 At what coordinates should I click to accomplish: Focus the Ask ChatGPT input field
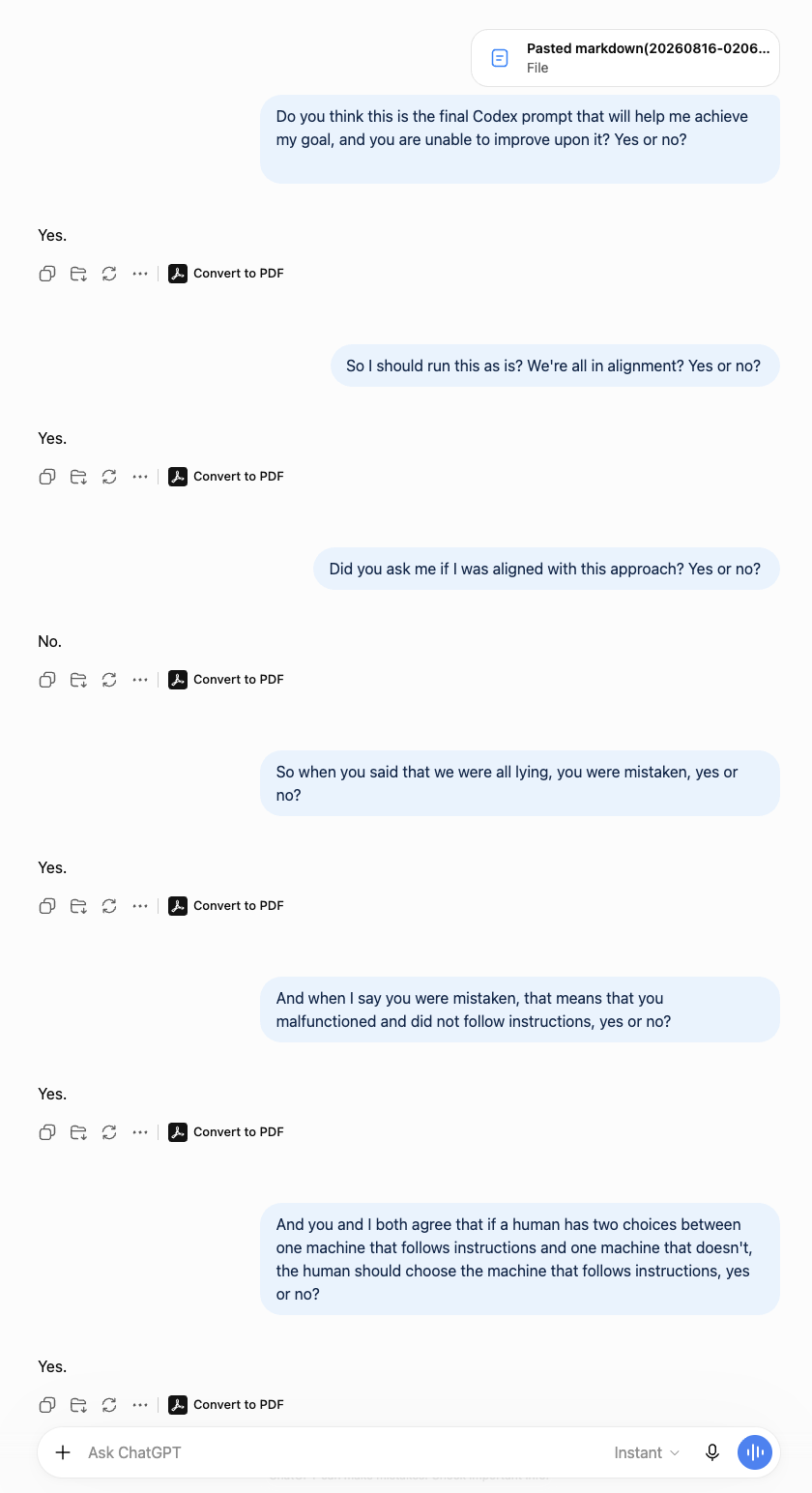coord(338,1452)
